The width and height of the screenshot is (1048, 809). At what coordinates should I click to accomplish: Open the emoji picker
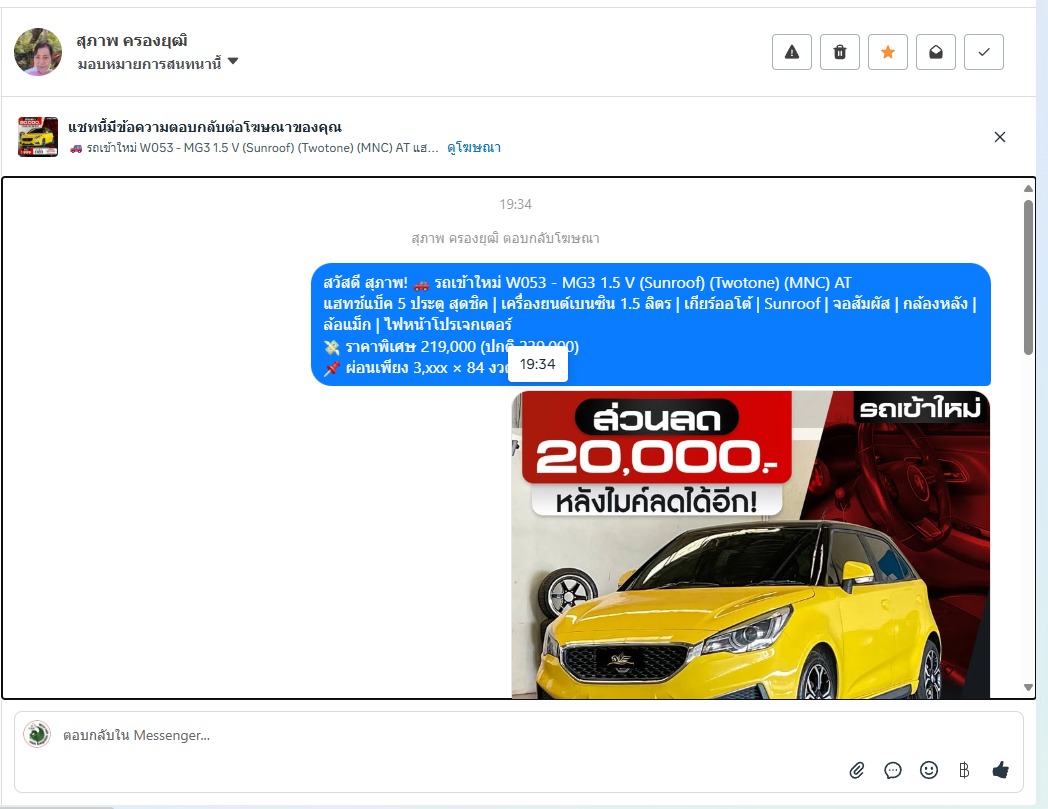pyautogui.click(x=929, y=770)
